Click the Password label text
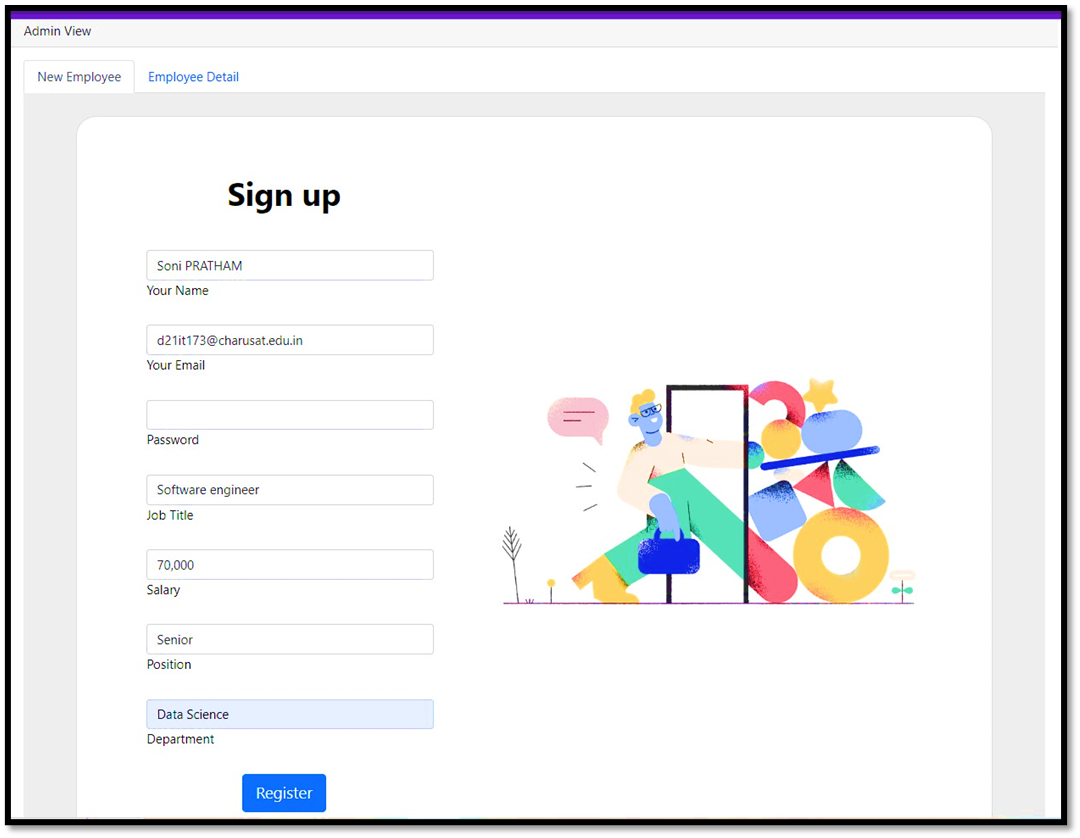 click(x=173, y=440)
